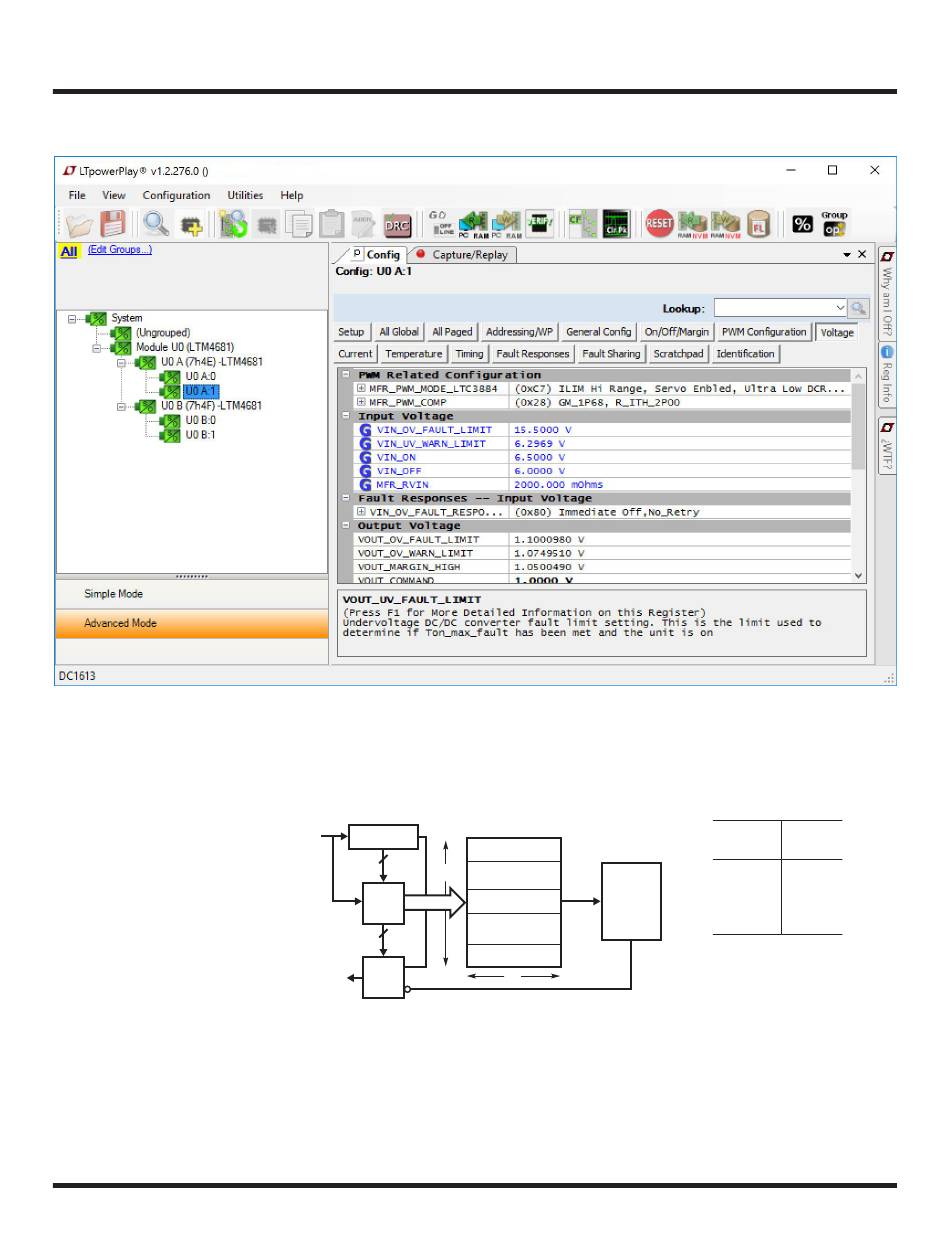Click the Group op toolbar icon
This screenshot has height=1241, width=950.
click(x=834, y=223)
